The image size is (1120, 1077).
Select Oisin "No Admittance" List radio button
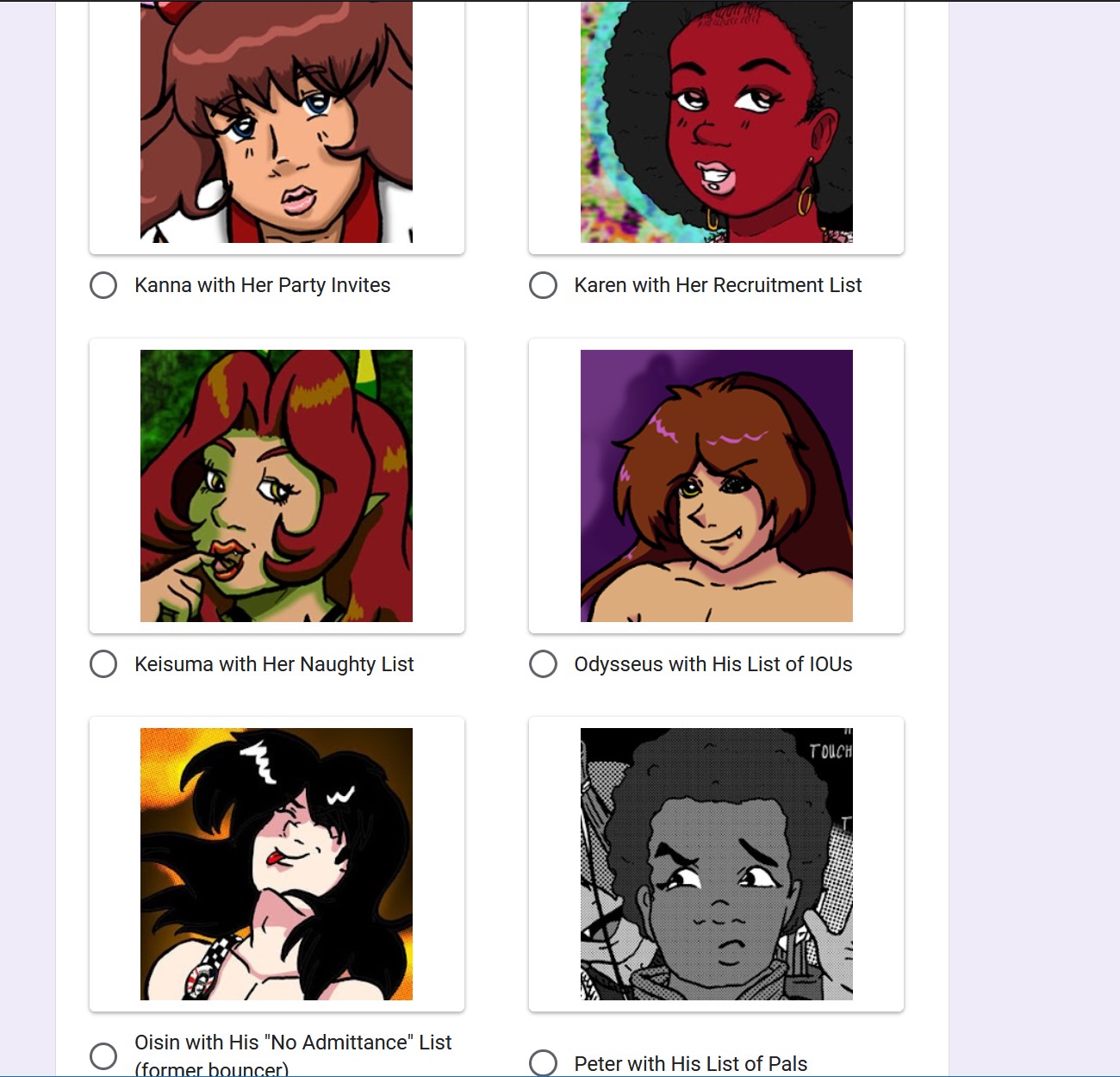click(x=103, y=1056)
